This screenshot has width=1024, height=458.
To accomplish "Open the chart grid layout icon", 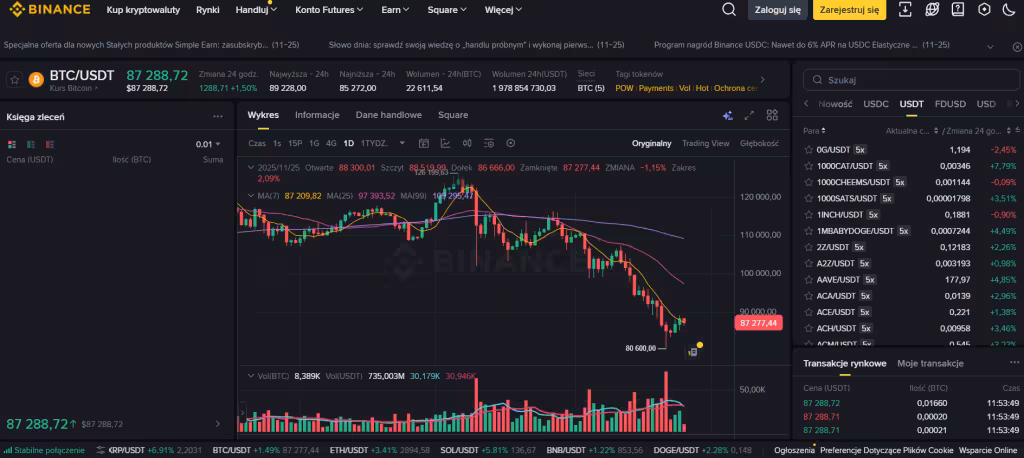I will pyautogui.click(x=771, y=115).
